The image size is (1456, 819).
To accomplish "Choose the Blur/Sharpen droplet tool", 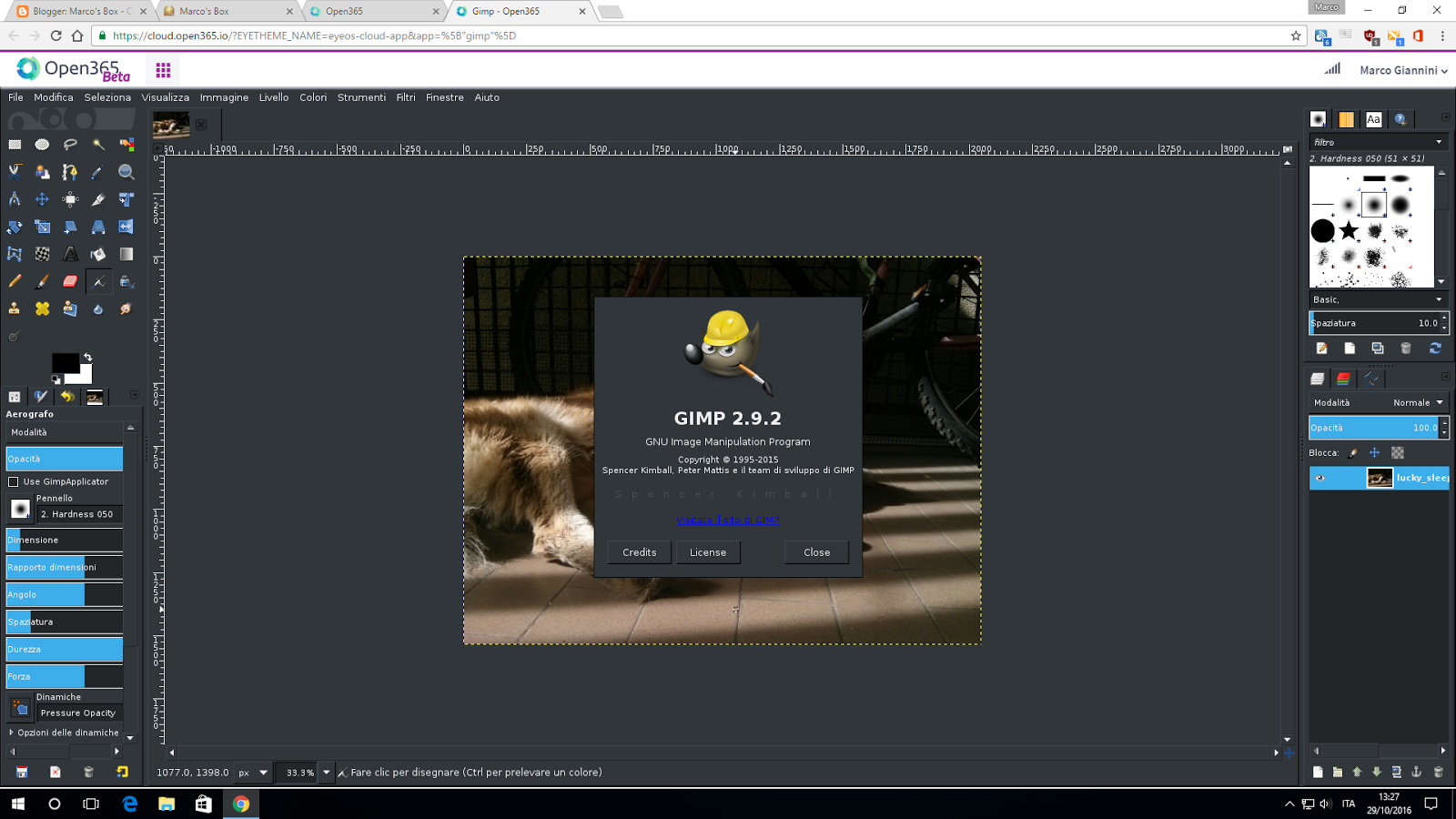I will point(98,308).
